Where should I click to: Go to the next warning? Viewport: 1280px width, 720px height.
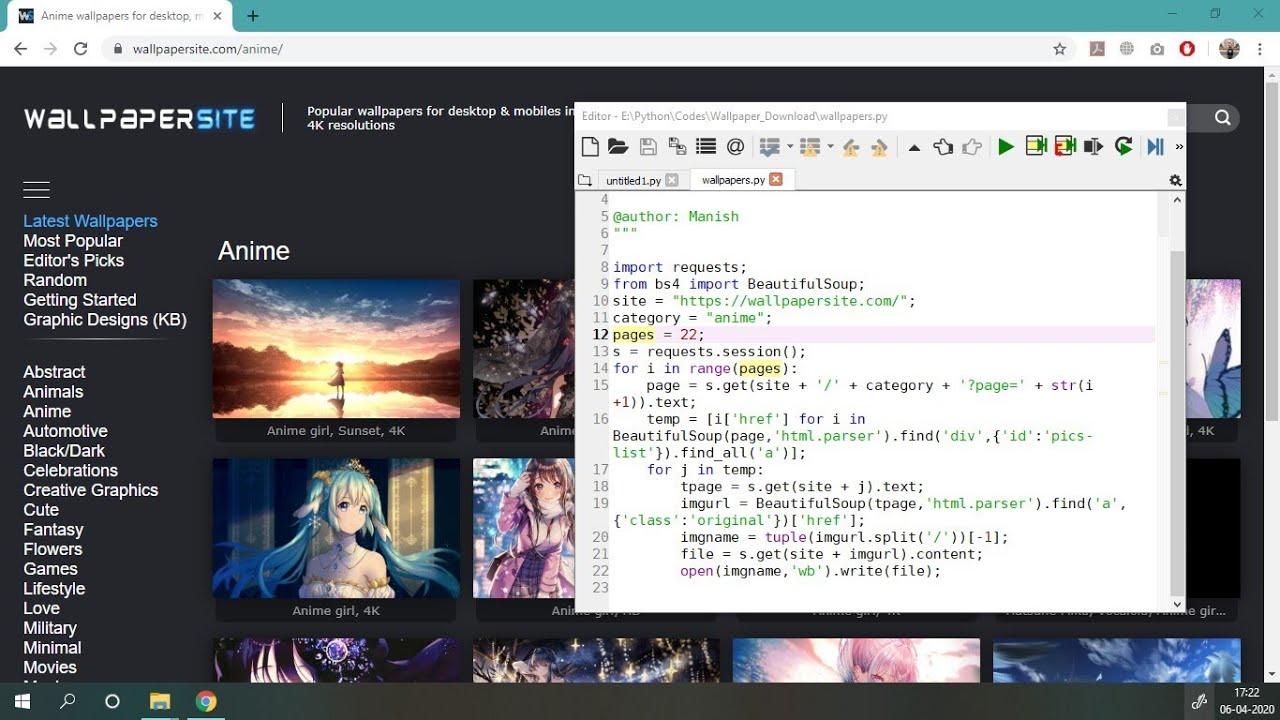[x=880, y=147]
